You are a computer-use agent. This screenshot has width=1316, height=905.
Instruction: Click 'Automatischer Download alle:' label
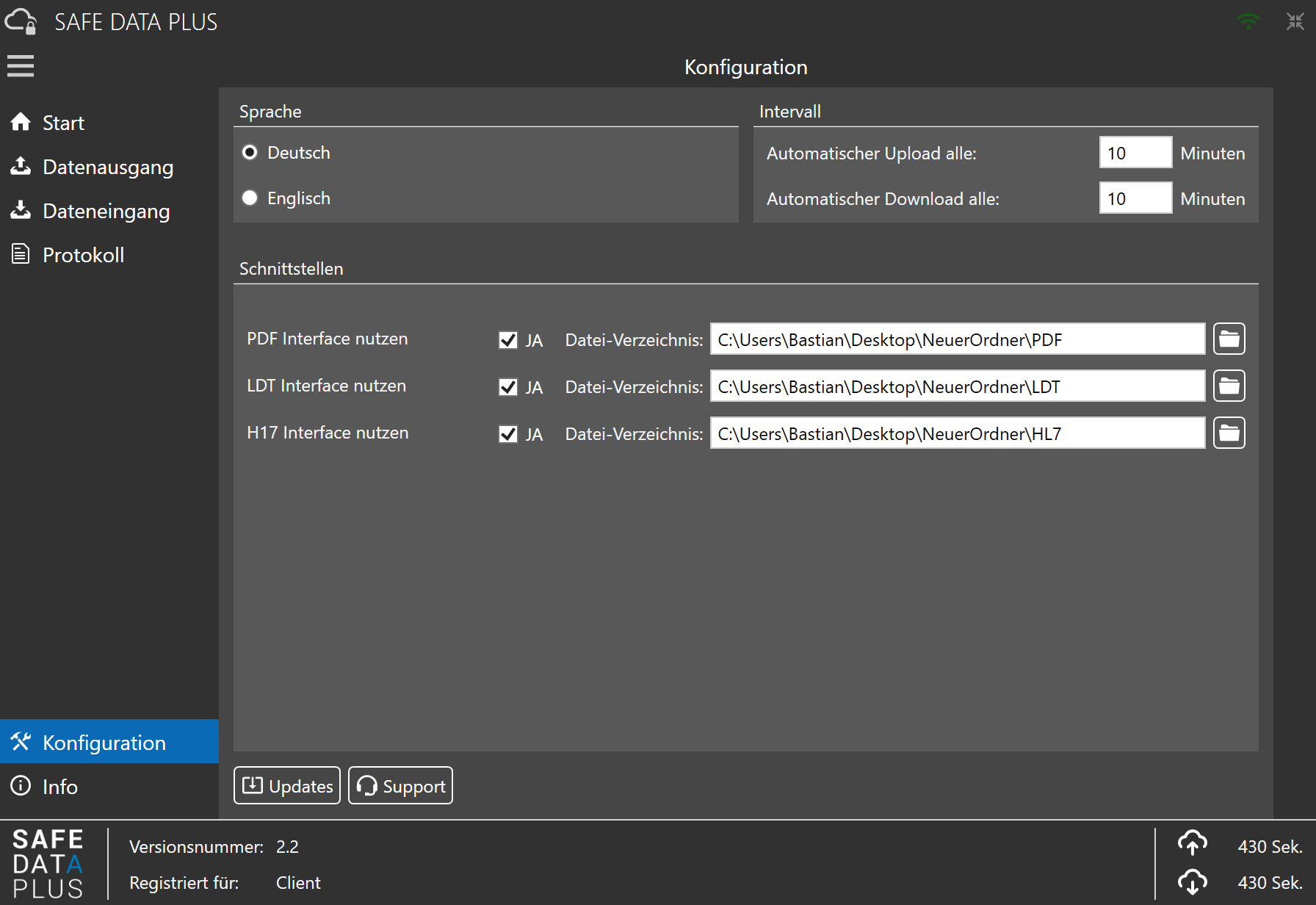[883, 199]
